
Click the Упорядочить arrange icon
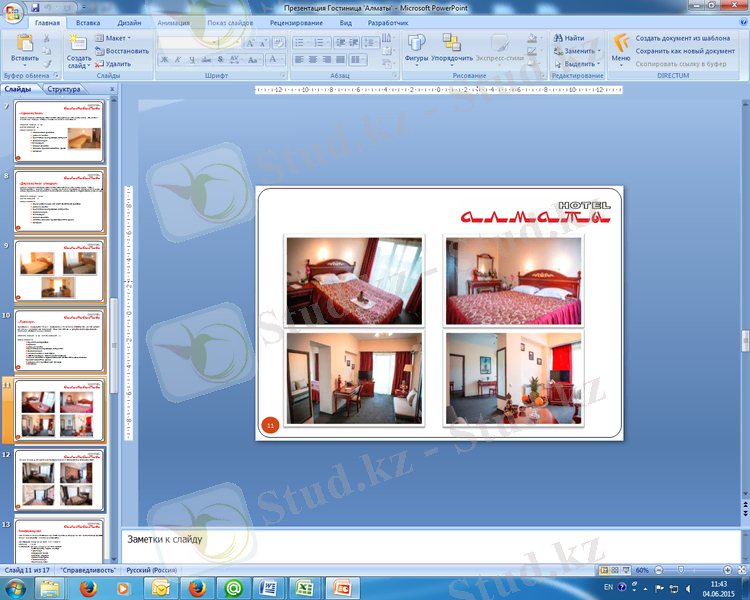[x=451, y=43]
